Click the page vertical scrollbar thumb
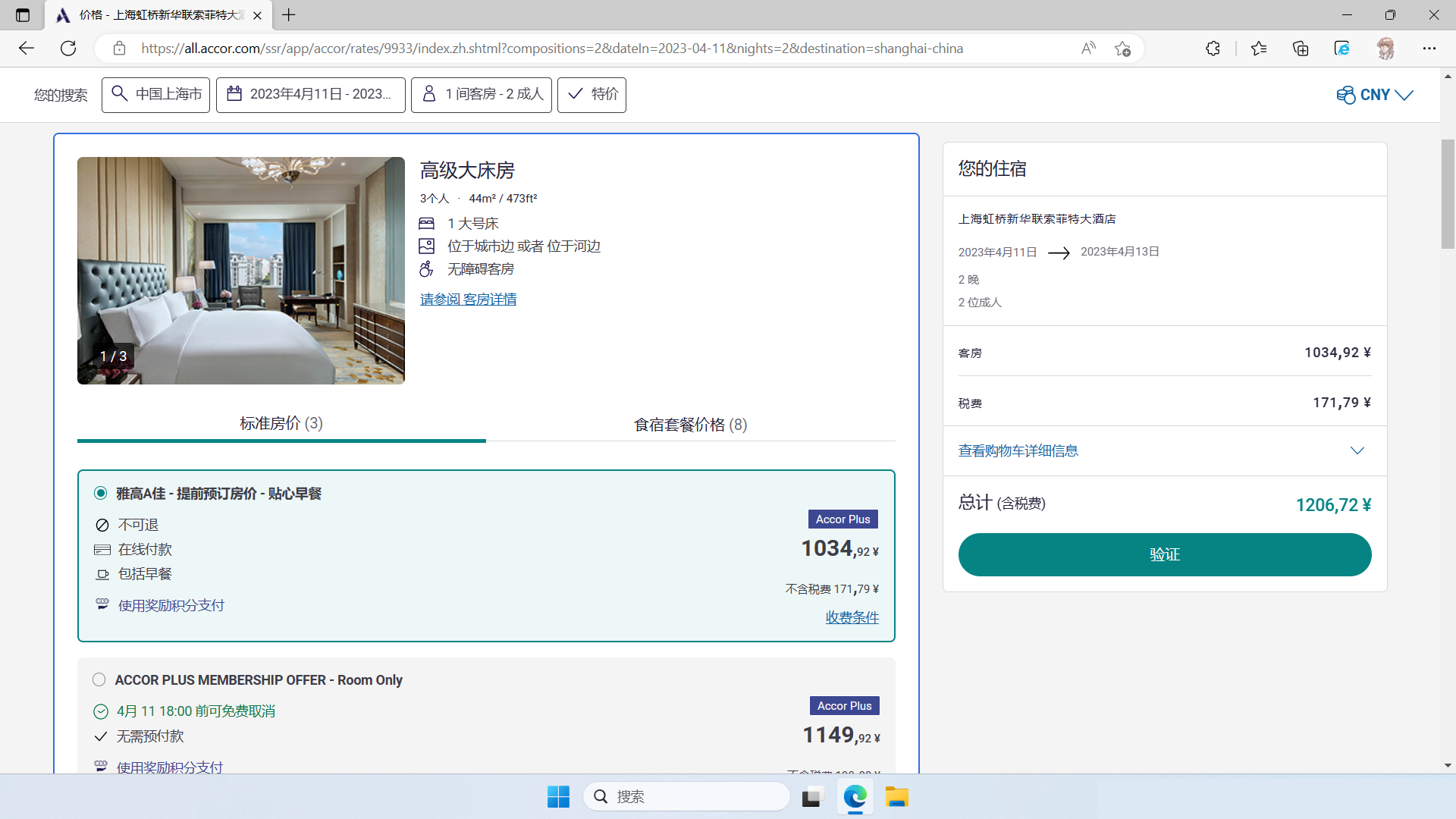Screen dimensions: 1456x819 pos(1448,194)
